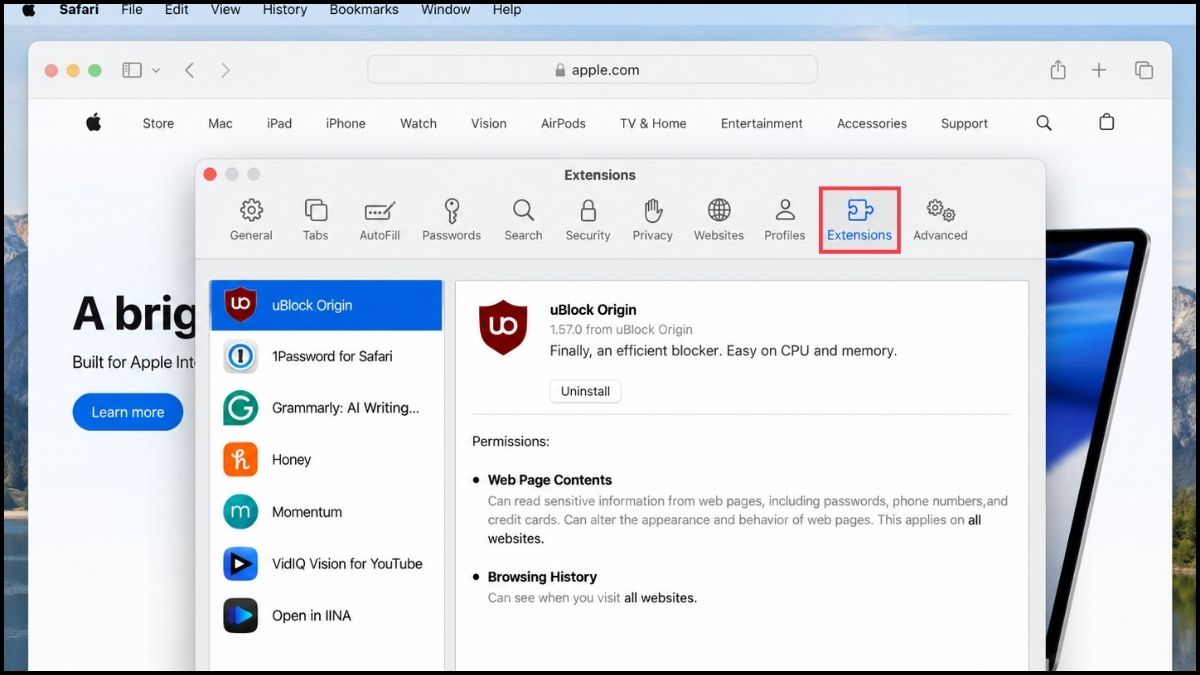Image resolution: width=1200 pixels, height=675 pixels.
Task: Open the Store link on apple.com
Action: [158, 124]
